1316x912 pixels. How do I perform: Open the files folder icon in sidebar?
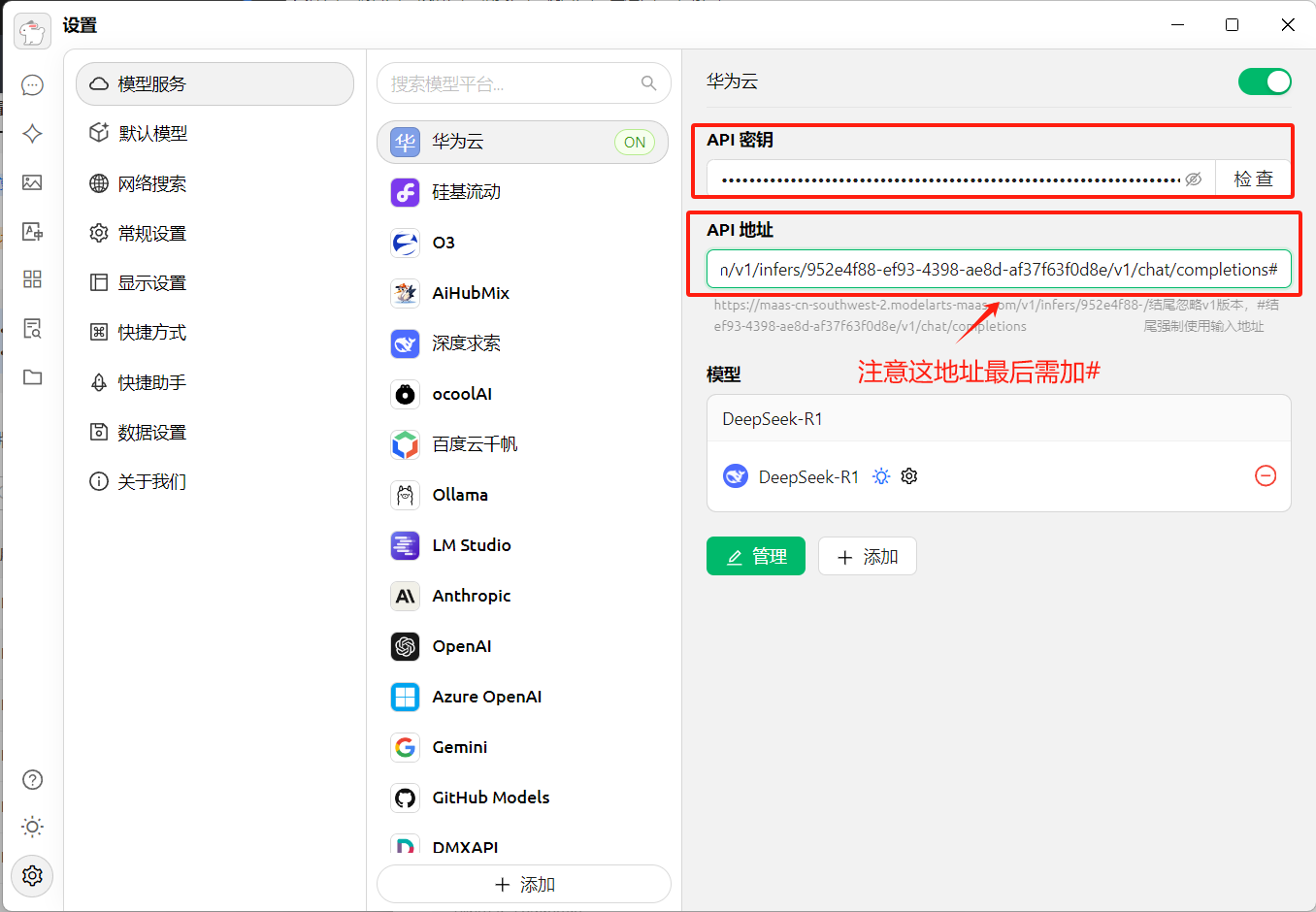click(x=32, y=376)
